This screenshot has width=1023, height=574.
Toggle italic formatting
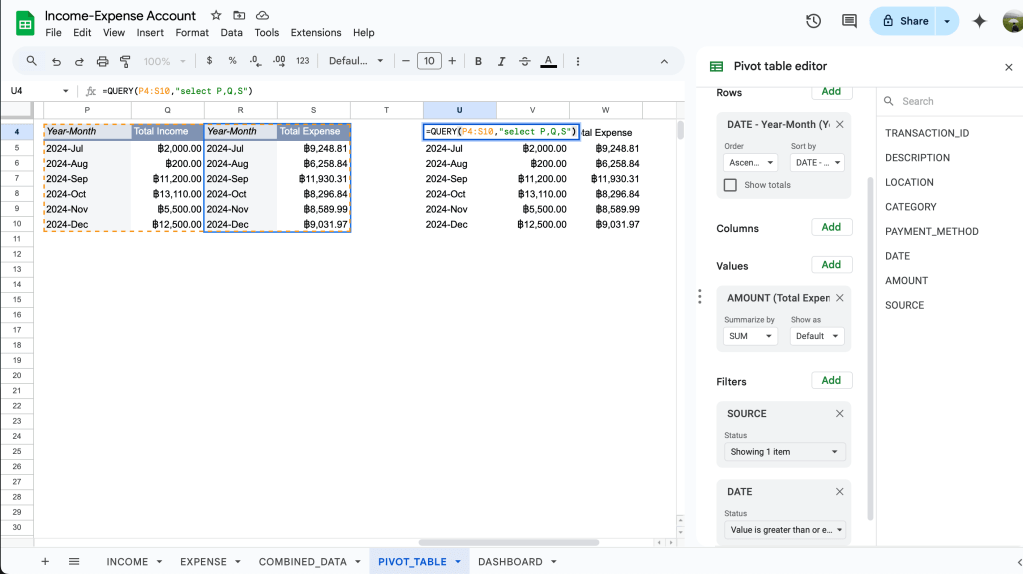[x=502, y=61]
